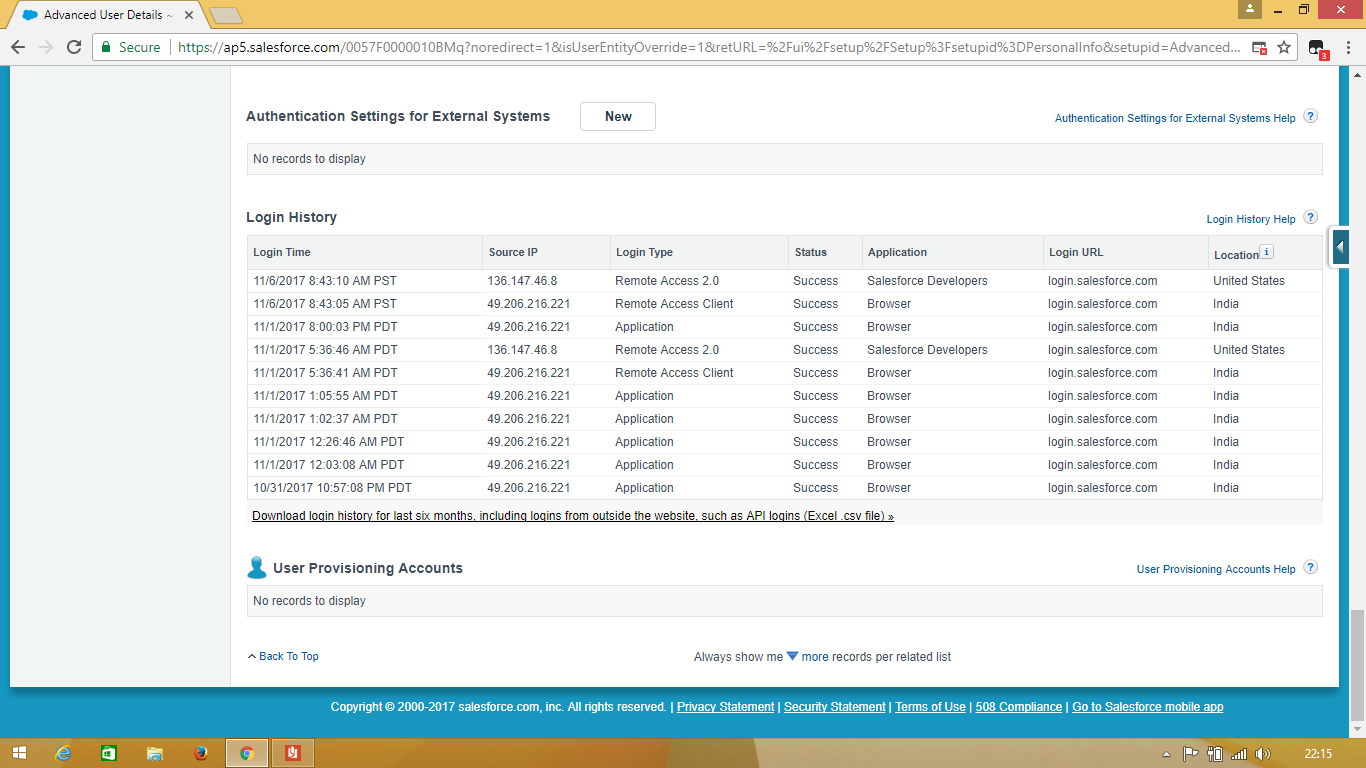Click the Location column info icon
Image resolution: width=1366 pixels, height=768 pixels.
1266,252
